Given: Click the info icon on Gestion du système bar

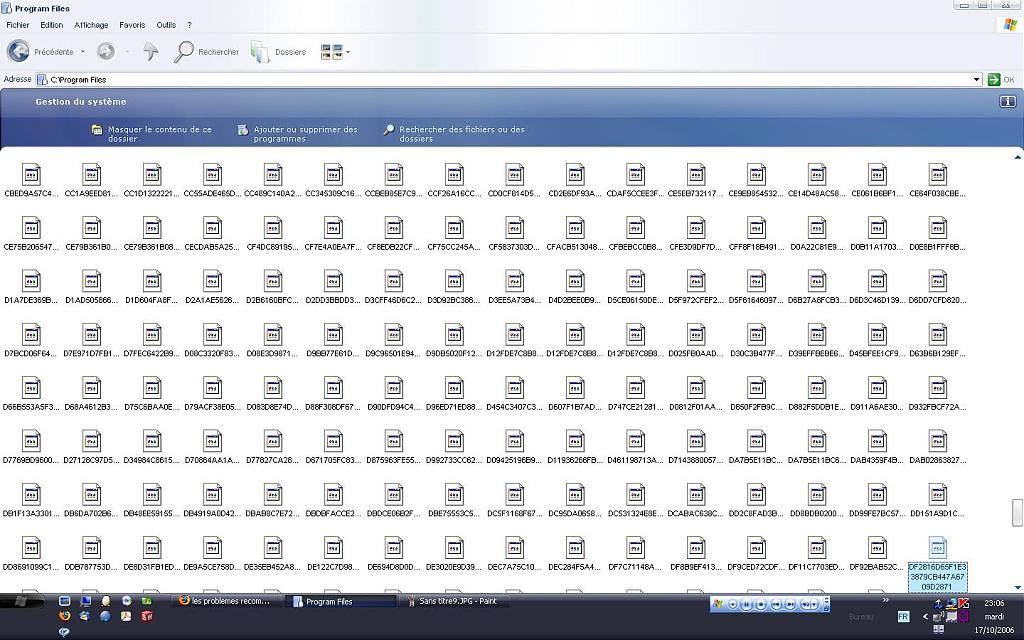Looking at the screenshot, I should [1008, 101].
